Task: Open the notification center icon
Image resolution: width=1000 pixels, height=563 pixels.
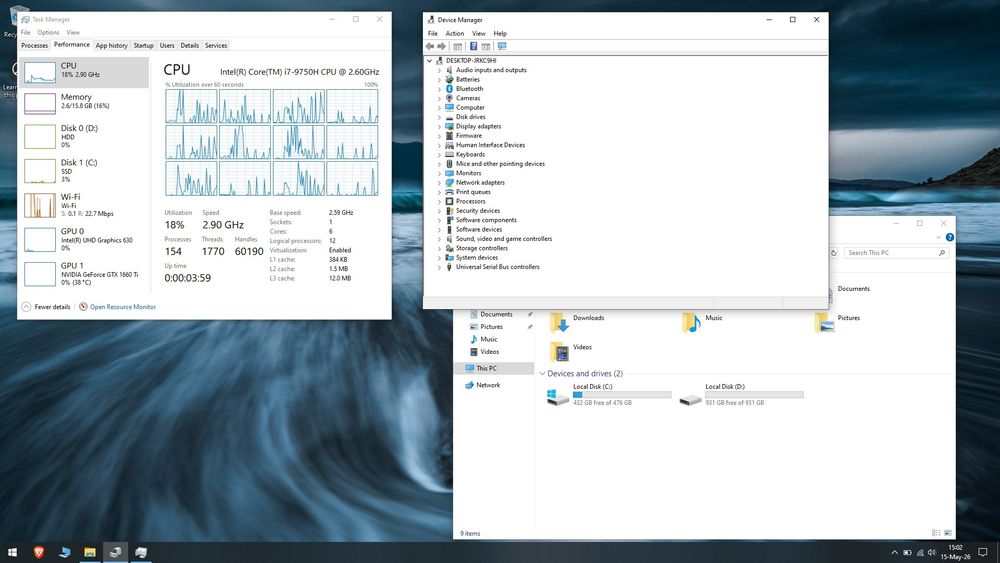Action: (x=983, y=552)
